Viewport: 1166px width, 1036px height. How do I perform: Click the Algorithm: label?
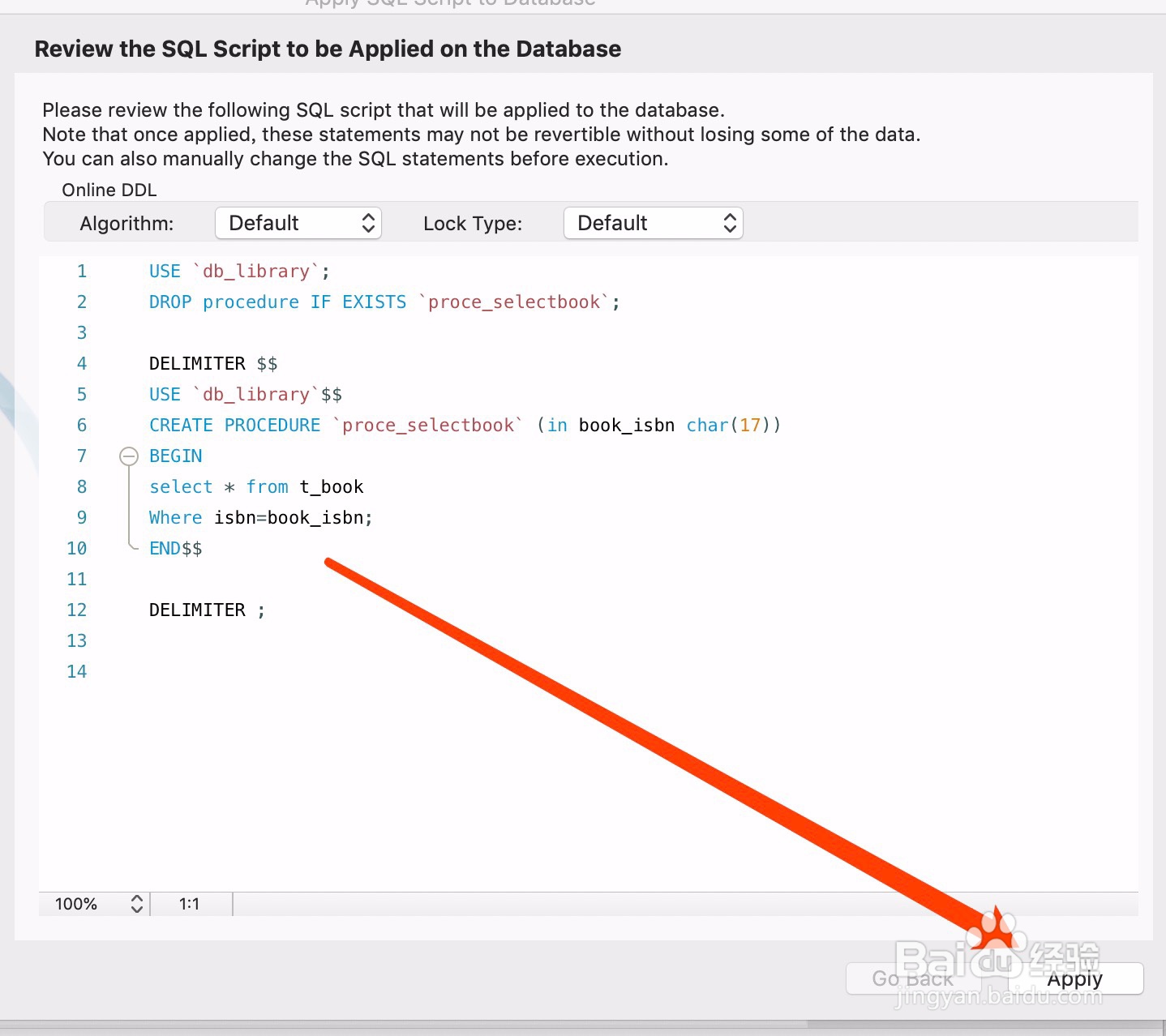pos(126,224)
